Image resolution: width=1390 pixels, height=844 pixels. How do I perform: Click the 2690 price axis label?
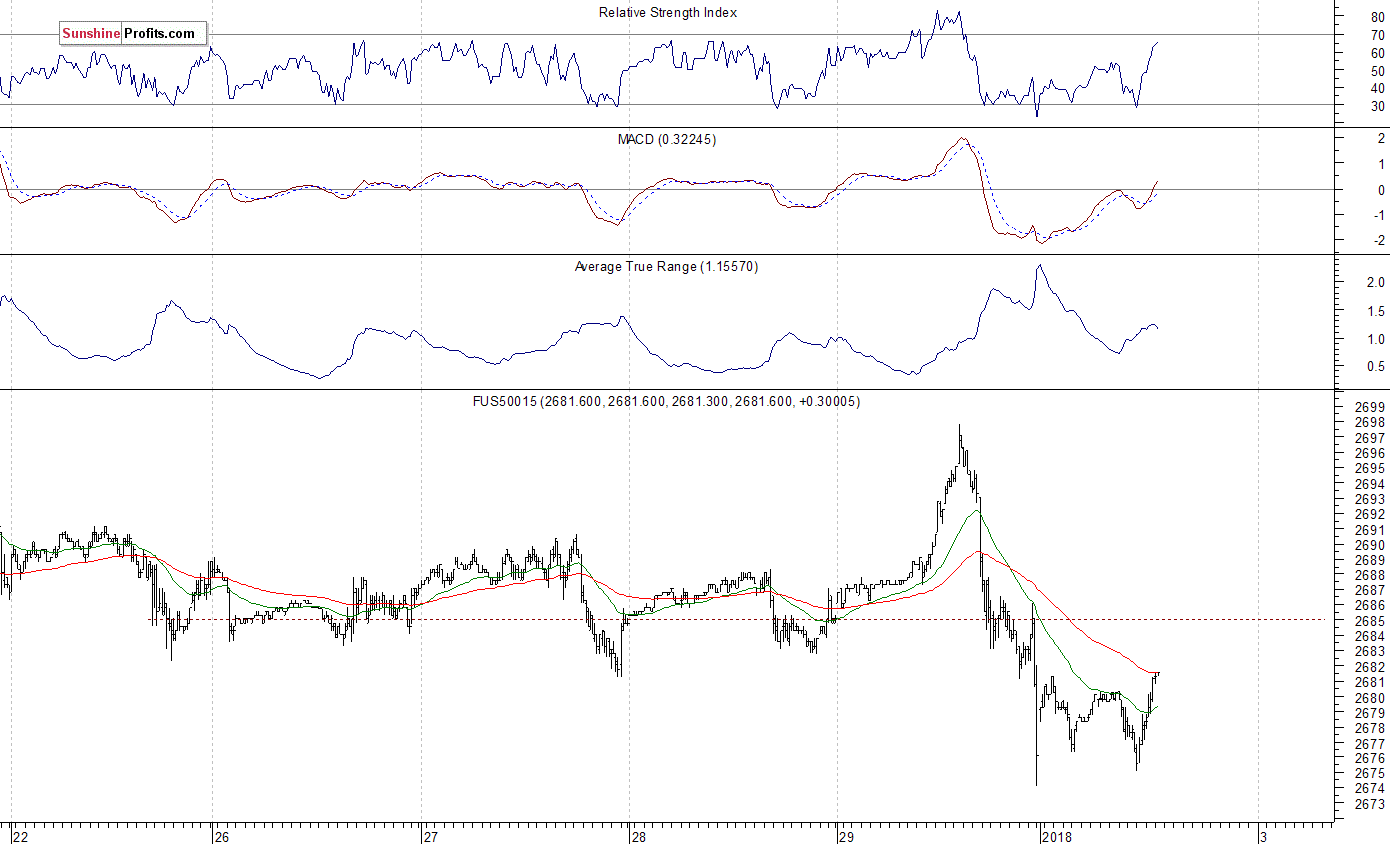coord(1370,544)
